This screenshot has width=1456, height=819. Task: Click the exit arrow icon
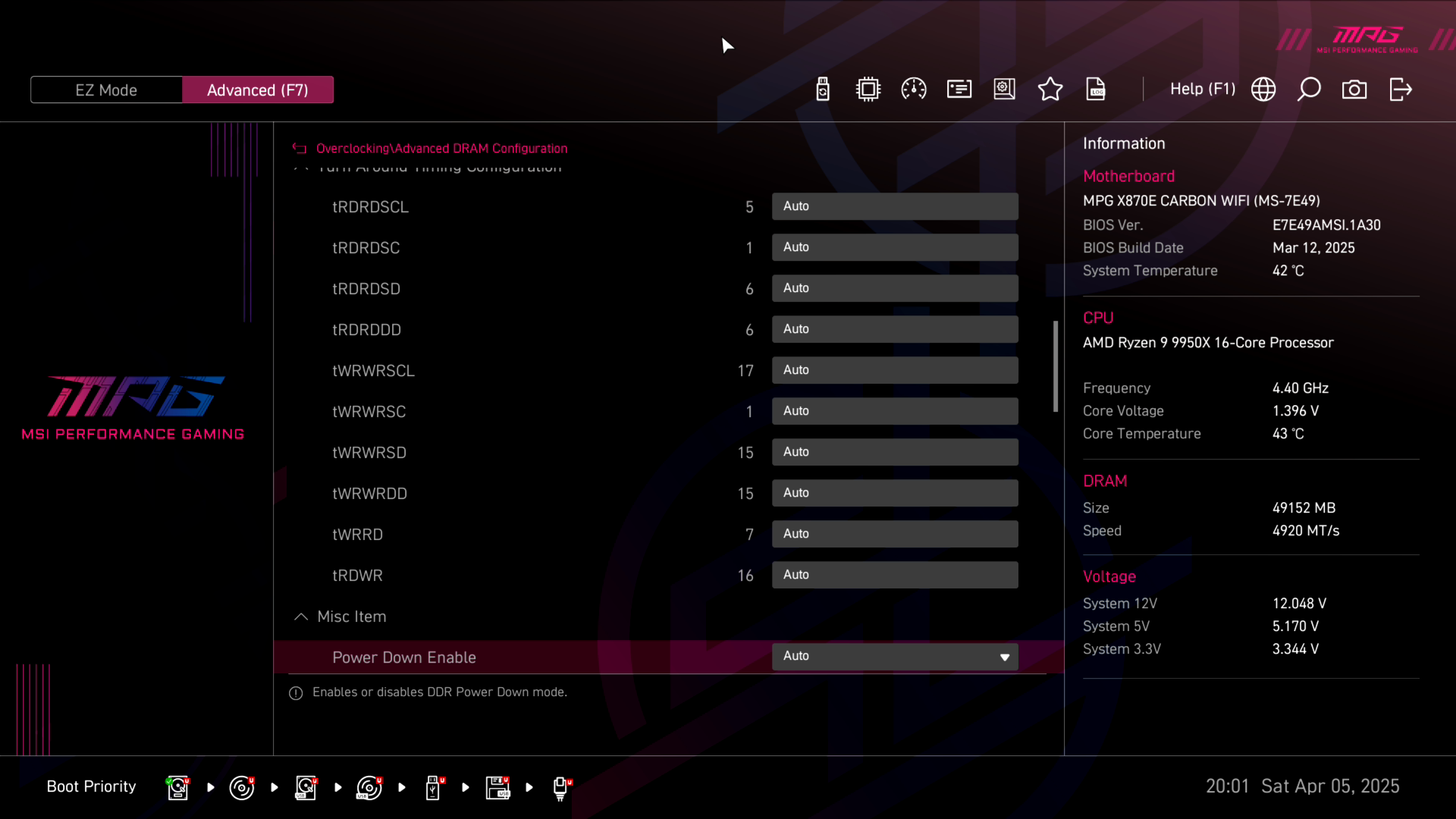pos(1400,89)
